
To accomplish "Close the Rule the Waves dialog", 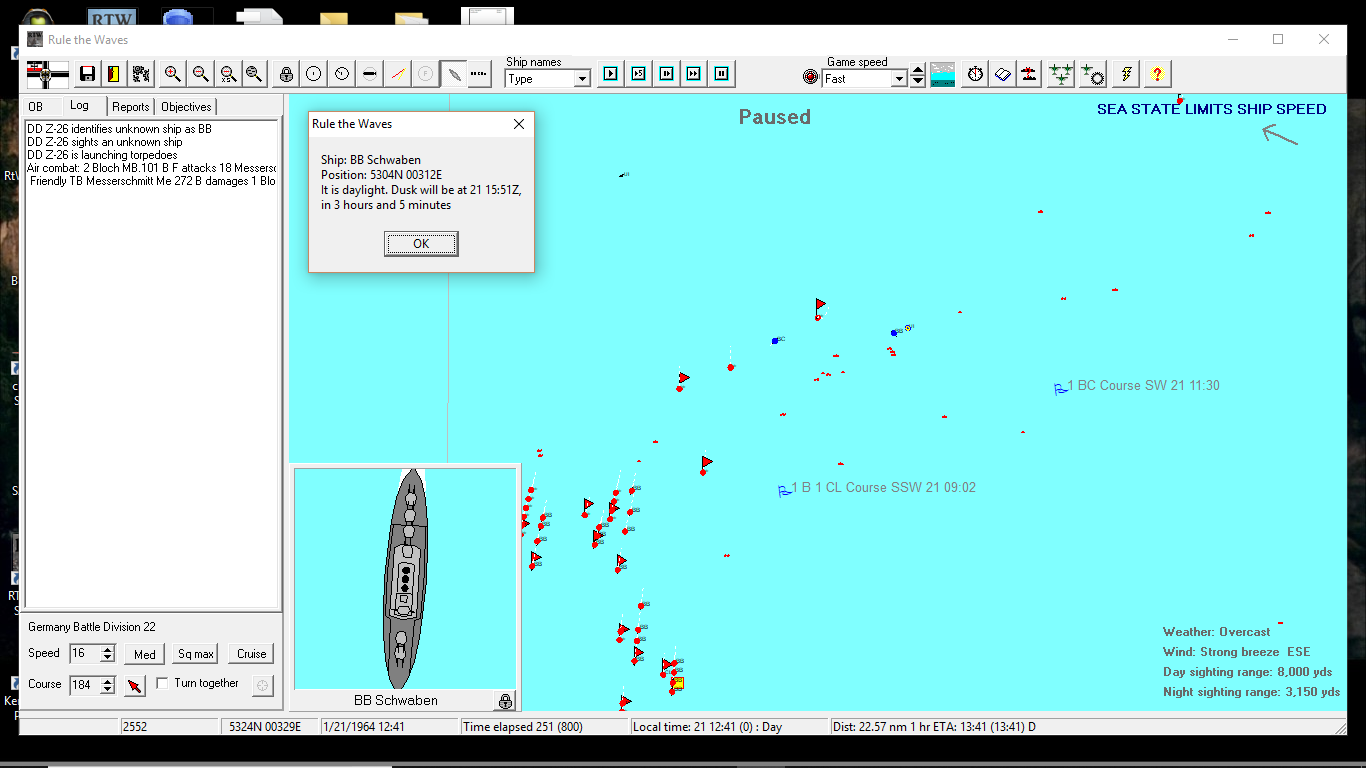I will pos(519,124).
